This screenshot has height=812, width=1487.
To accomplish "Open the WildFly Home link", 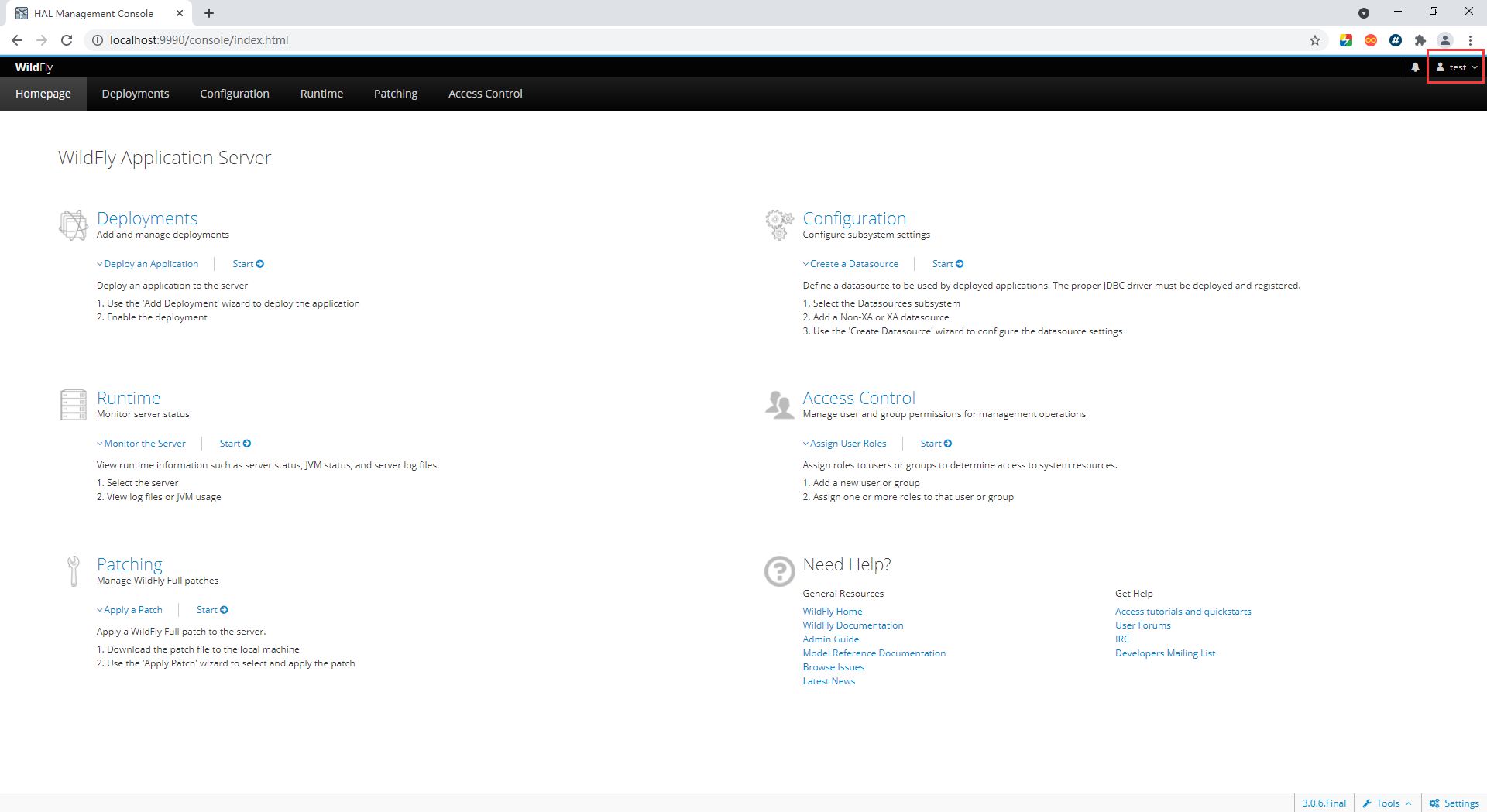I will (x=833, y=612).
